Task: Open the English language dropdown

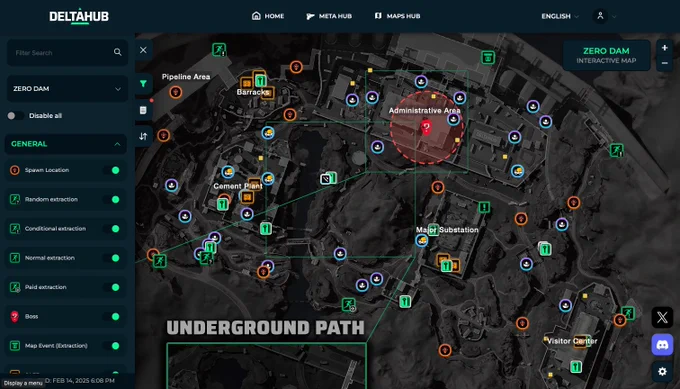Action: [x=560, y=16]
